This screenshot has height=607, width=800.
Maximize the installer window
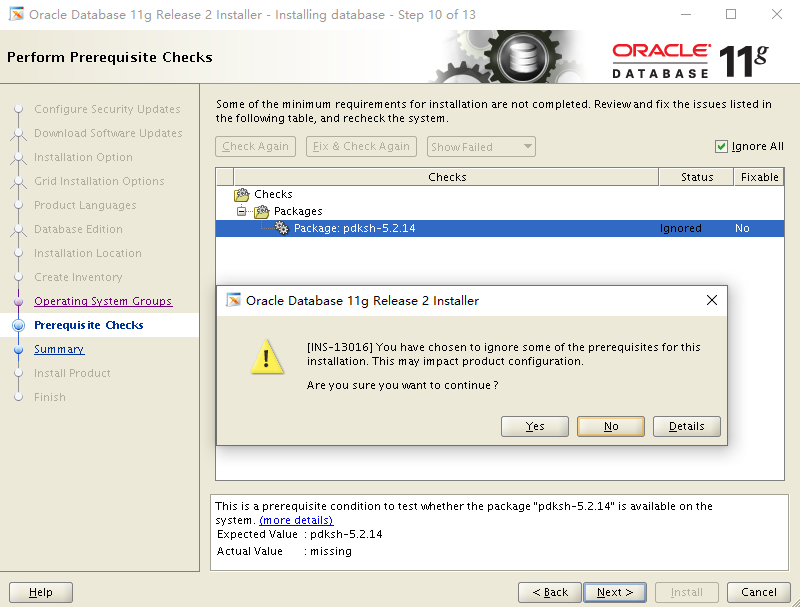(x=731, y=14)
